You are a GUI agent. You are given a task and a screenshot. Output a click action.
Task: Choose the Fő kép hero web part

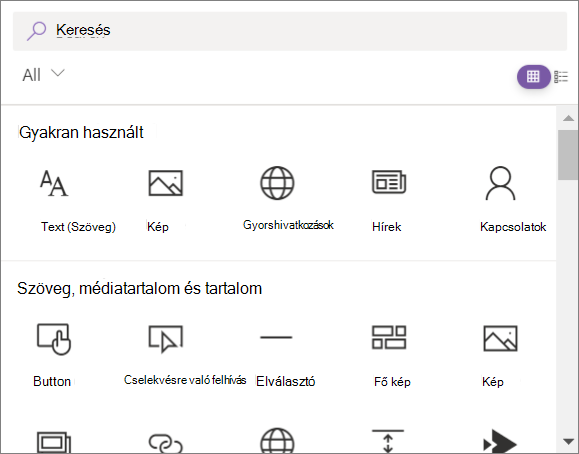[x=389, y=337]
